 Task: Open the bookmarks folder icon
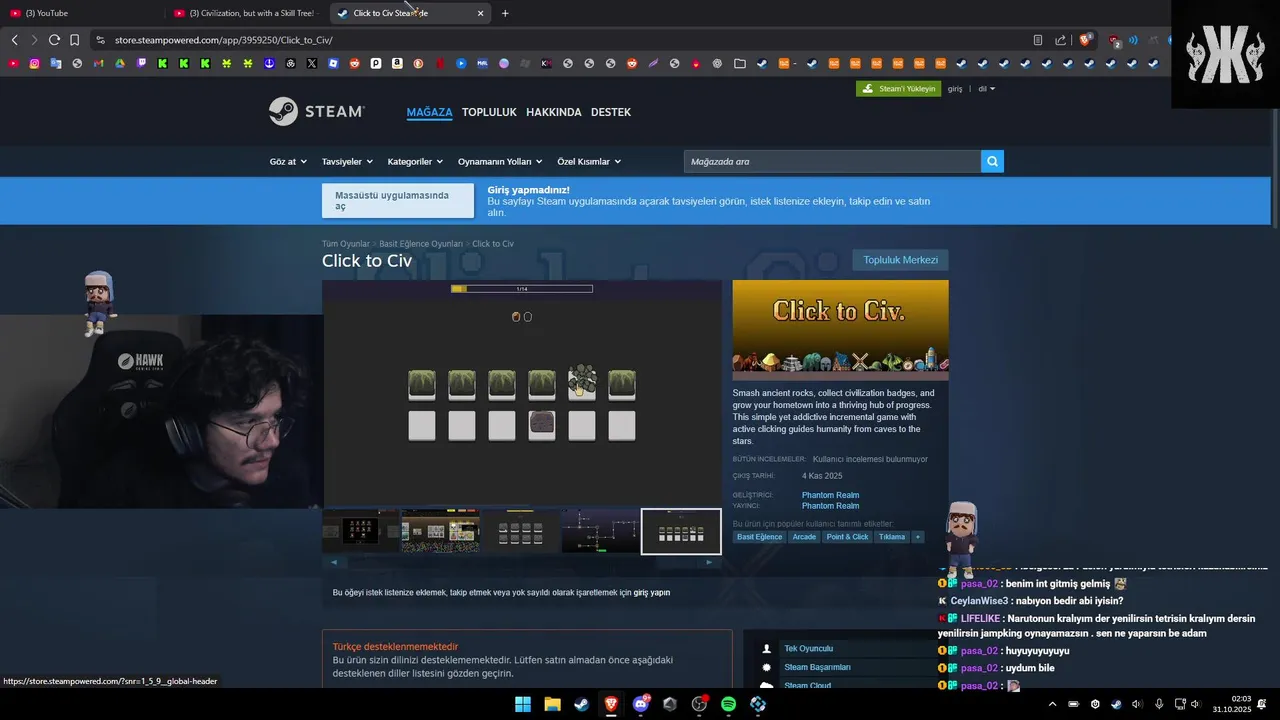tap(740, 63)
